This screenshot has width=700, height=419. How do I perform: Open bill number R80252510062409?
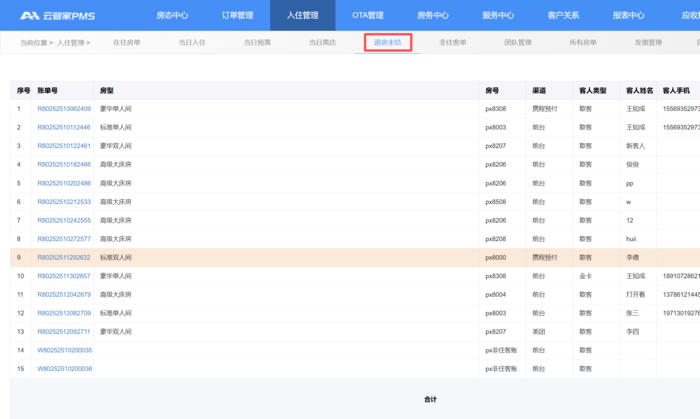pos(64,108)
